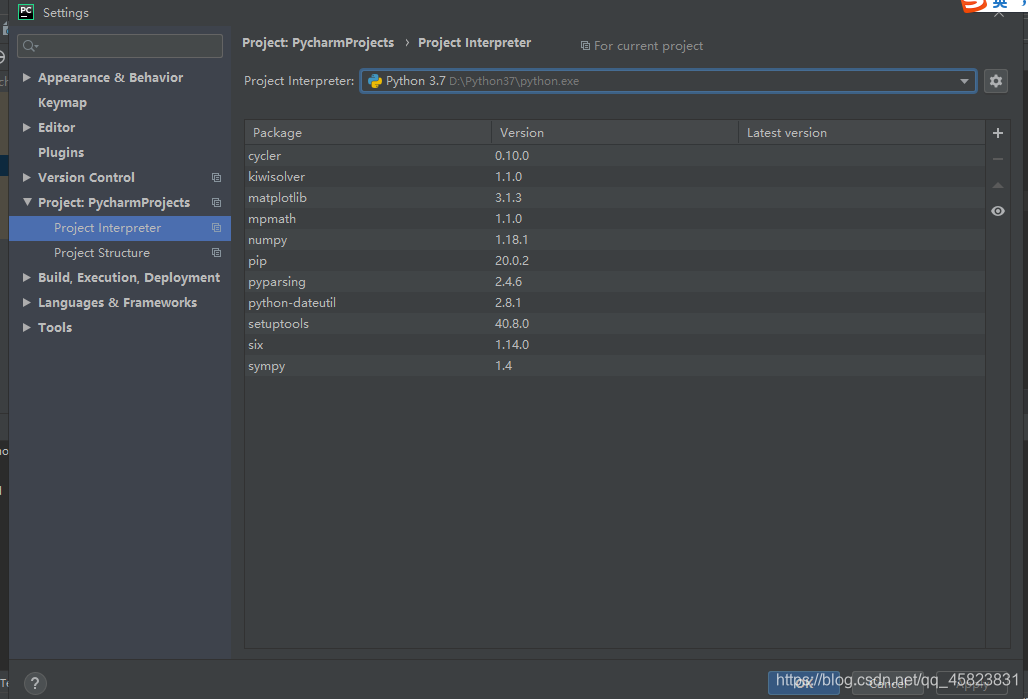This screenshot has width=1028, height=699.
Task: Click the settings search input field
Action: [120, 46]
